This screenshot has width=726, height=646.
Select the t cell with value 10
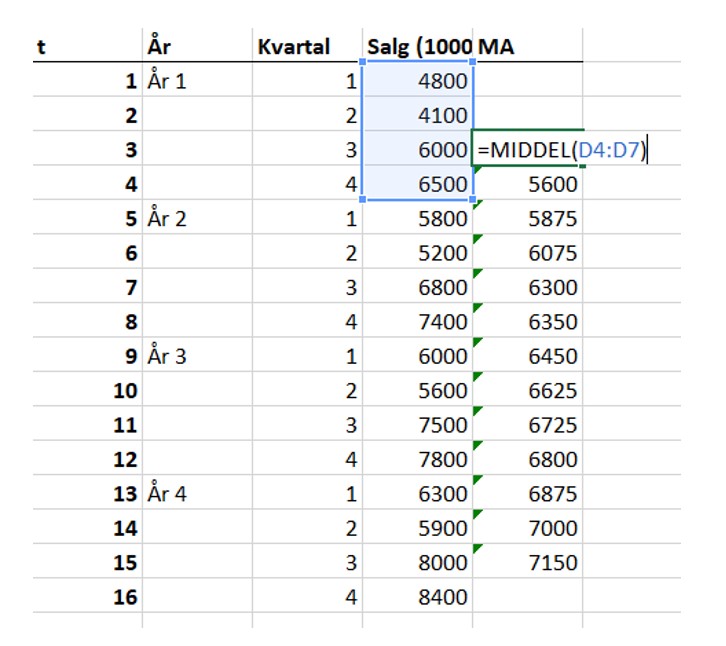(x=87, y=390)
